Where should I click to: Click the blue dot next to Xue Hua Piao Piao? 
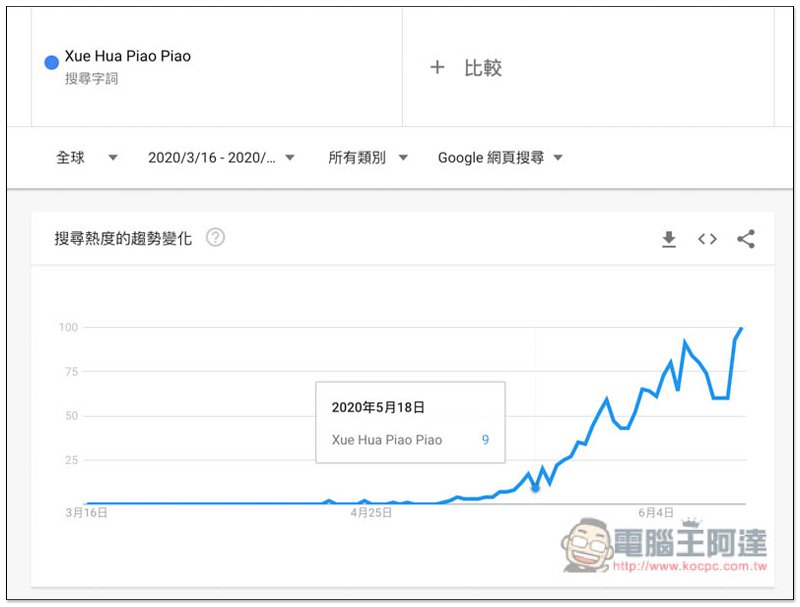(x=52, y=63)
